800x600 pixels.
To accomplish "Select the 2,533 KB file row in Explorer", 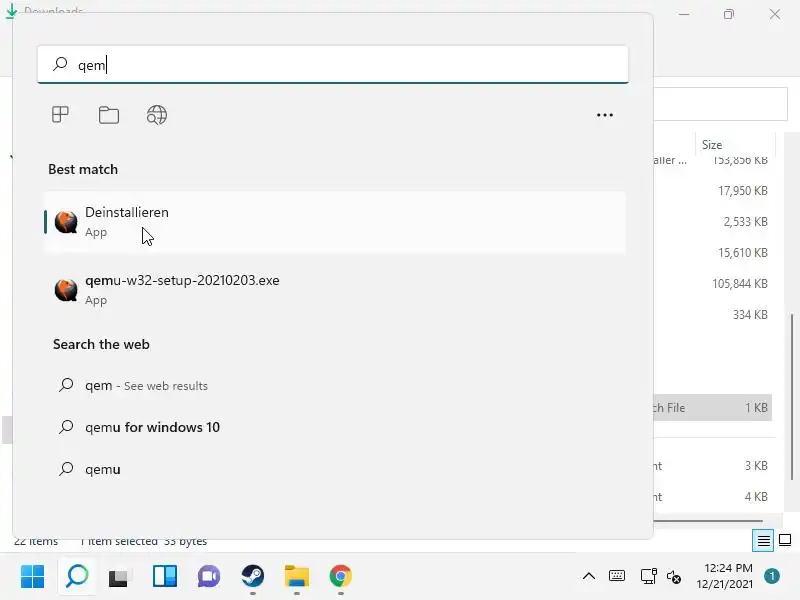I will click(713, 221).
